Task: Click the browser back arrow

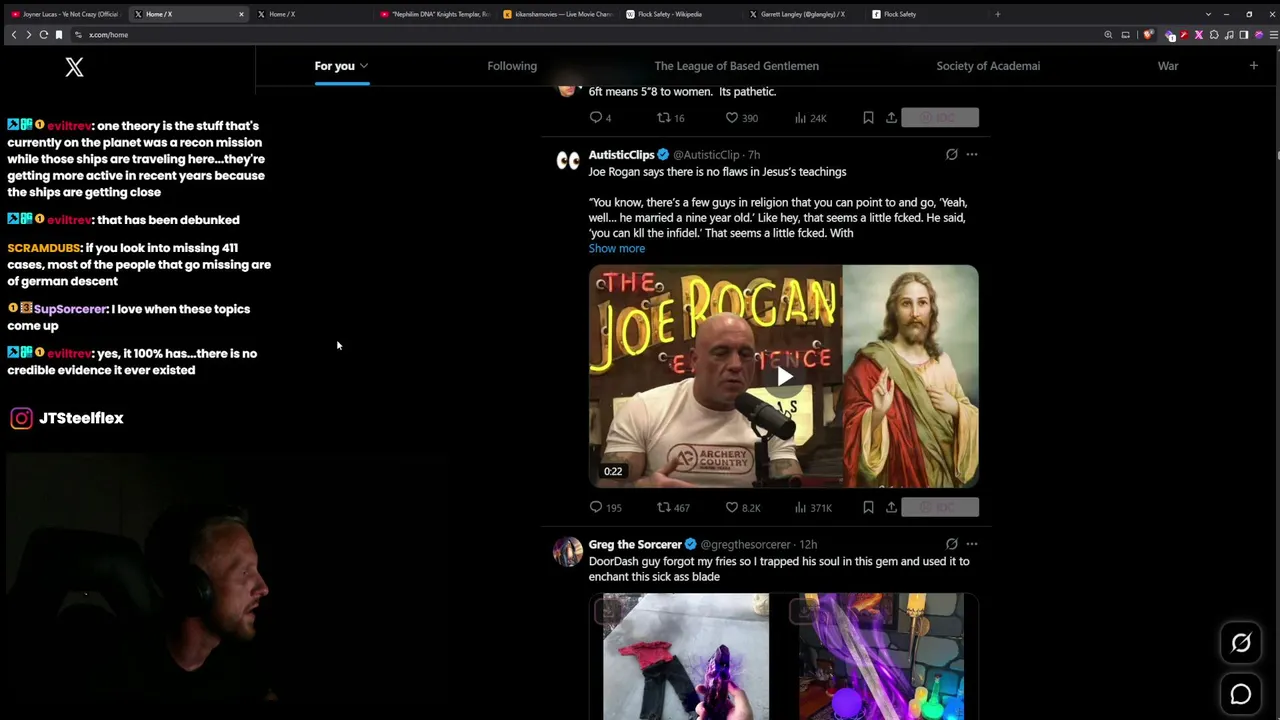Action: (14, 35)
